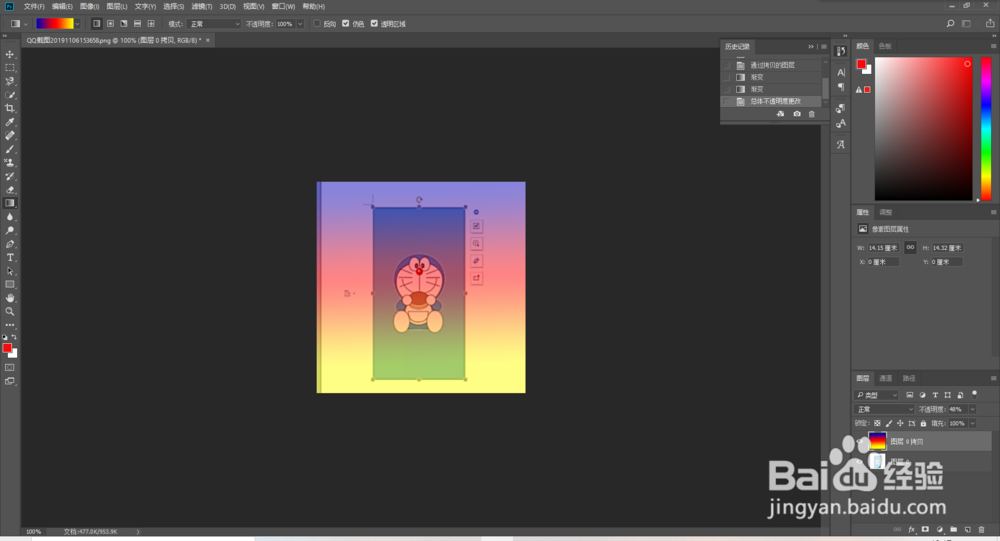Open the Character panel icon

841,72
